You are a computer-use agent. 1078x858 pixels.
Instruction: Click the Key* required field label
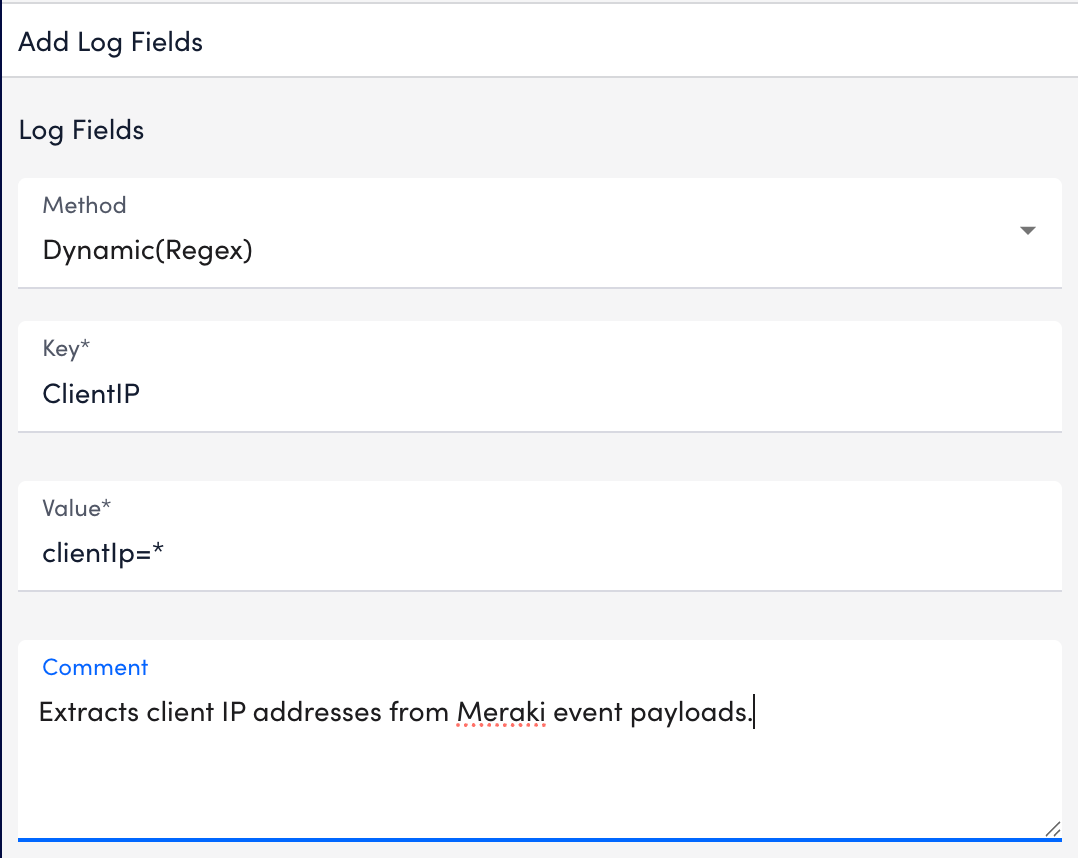point(66,348)
